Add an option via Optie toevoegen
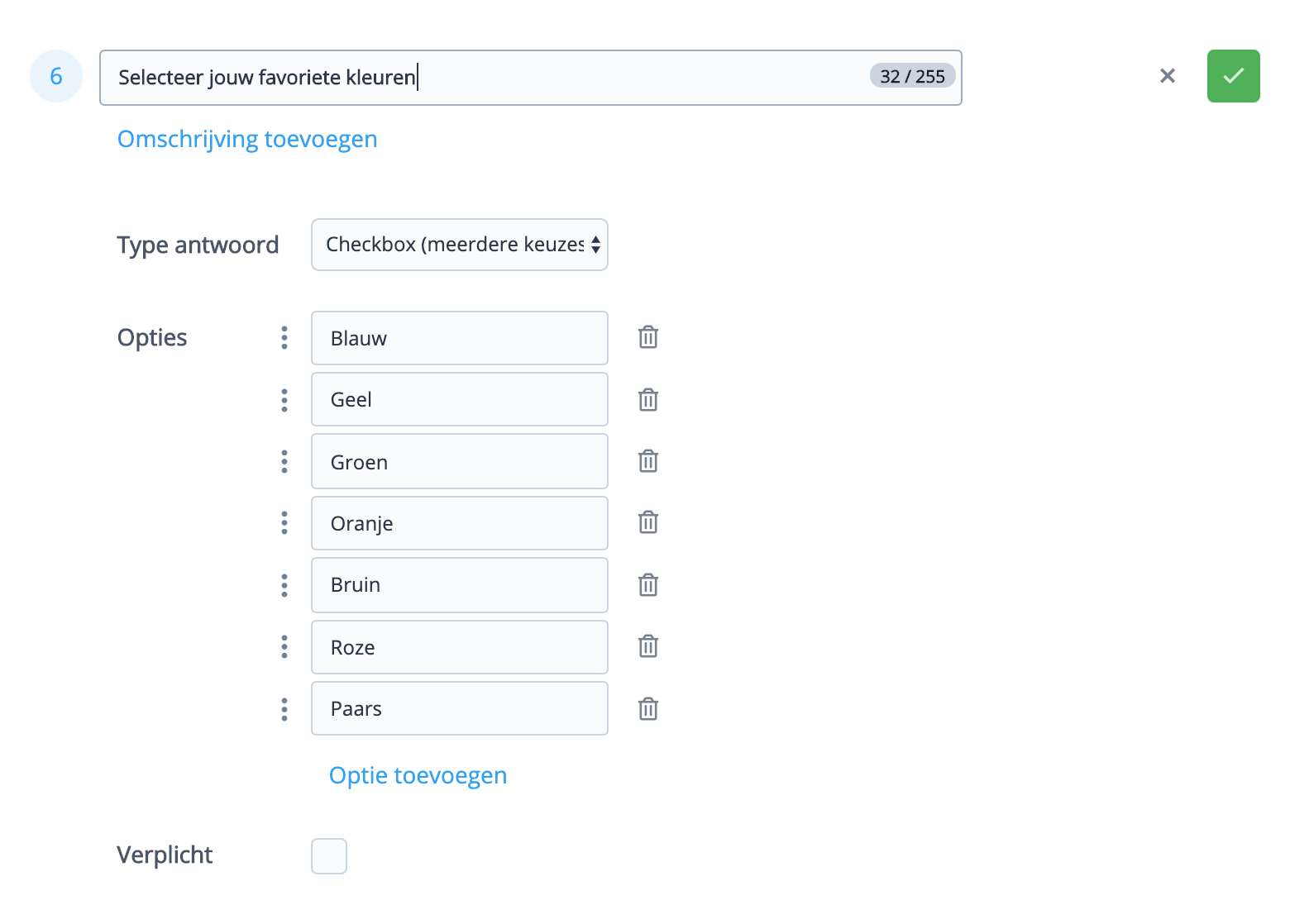Image resolution: width=1290 pixels, height=924 pixels. tap(418, 775)
